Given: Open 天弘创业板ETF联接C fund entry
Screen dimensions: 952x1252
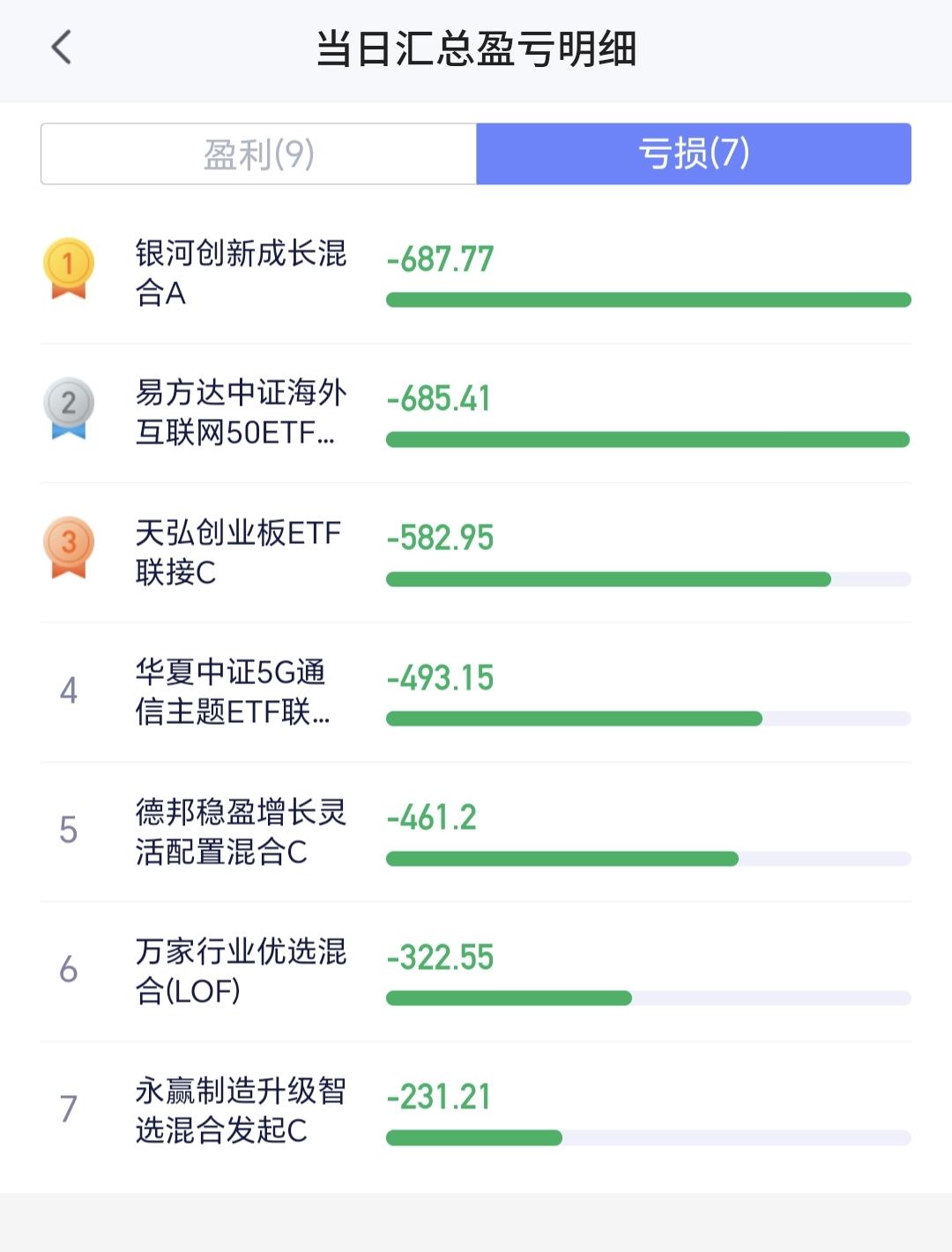Looking at the screenshot, I should pyautogui.click(x=476, y=553).
